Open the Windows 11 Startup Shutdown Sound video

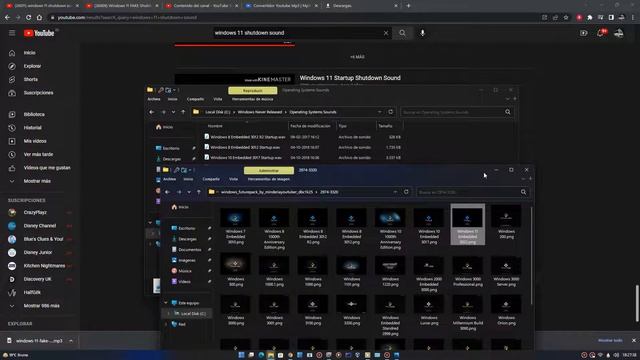350,78
